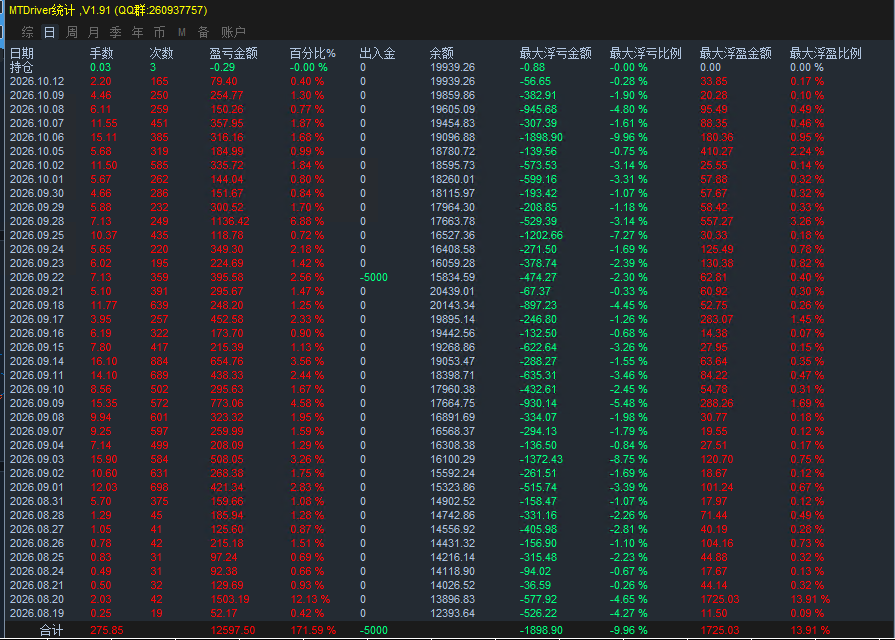Open the 币 currency tab

(160, 32)
